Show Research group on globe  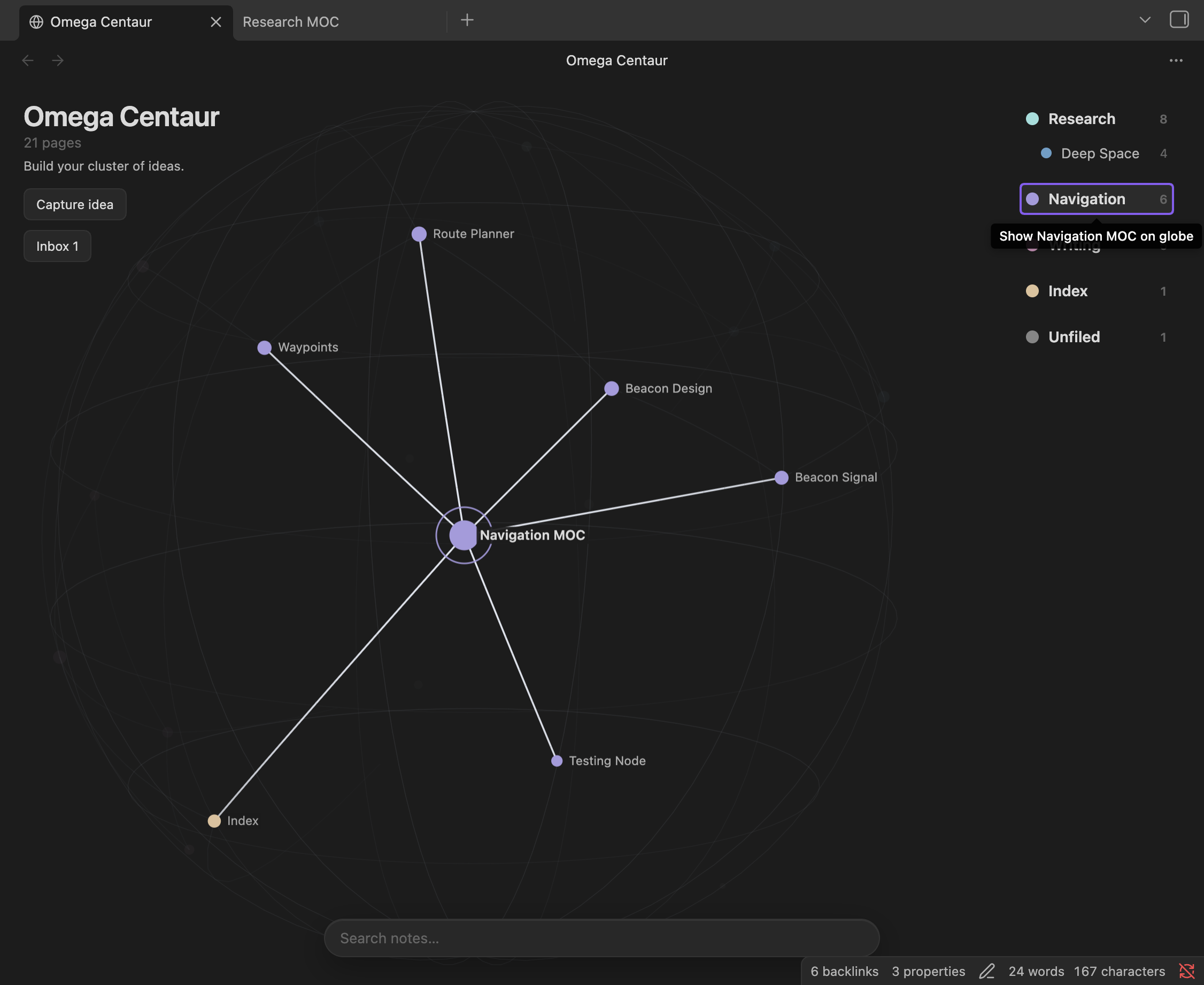point(1096,119)
